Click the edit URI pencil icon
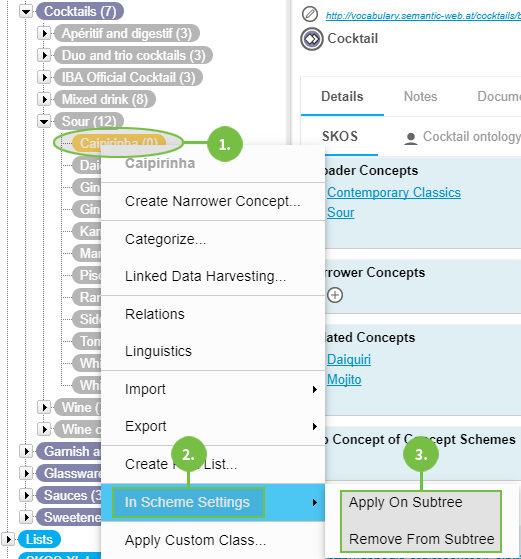This screenshot has height=559, width=521. [x=310, y=15]
